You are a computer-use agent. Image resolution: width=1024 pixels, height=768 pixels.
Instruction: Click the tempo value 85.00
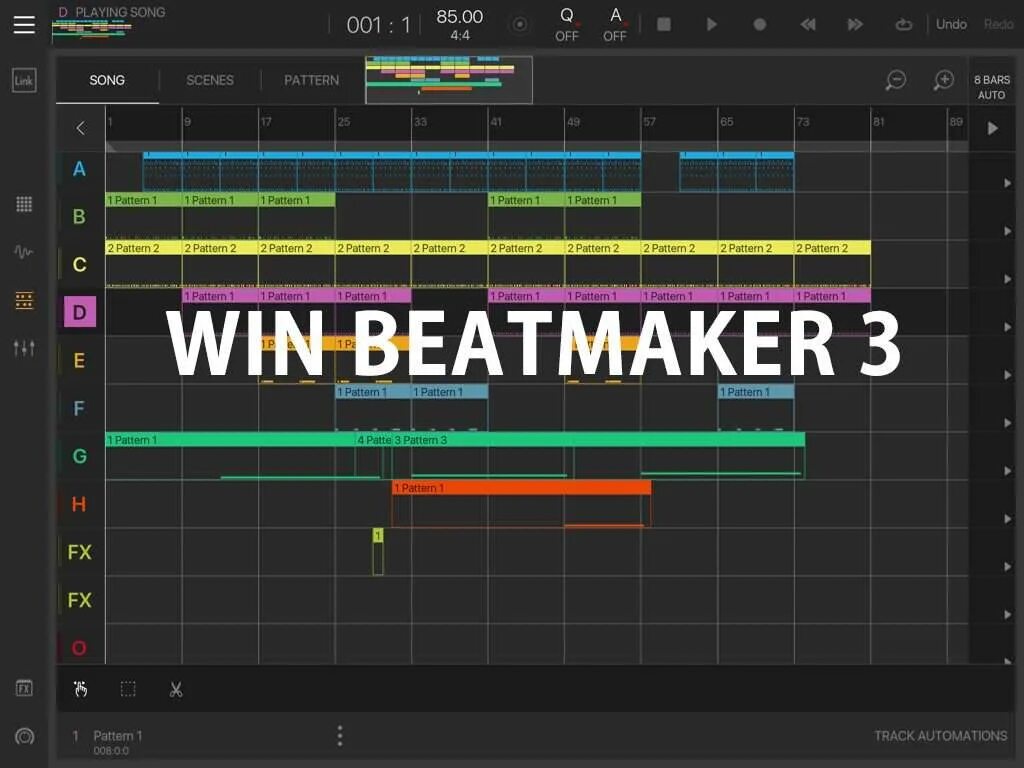460,17
